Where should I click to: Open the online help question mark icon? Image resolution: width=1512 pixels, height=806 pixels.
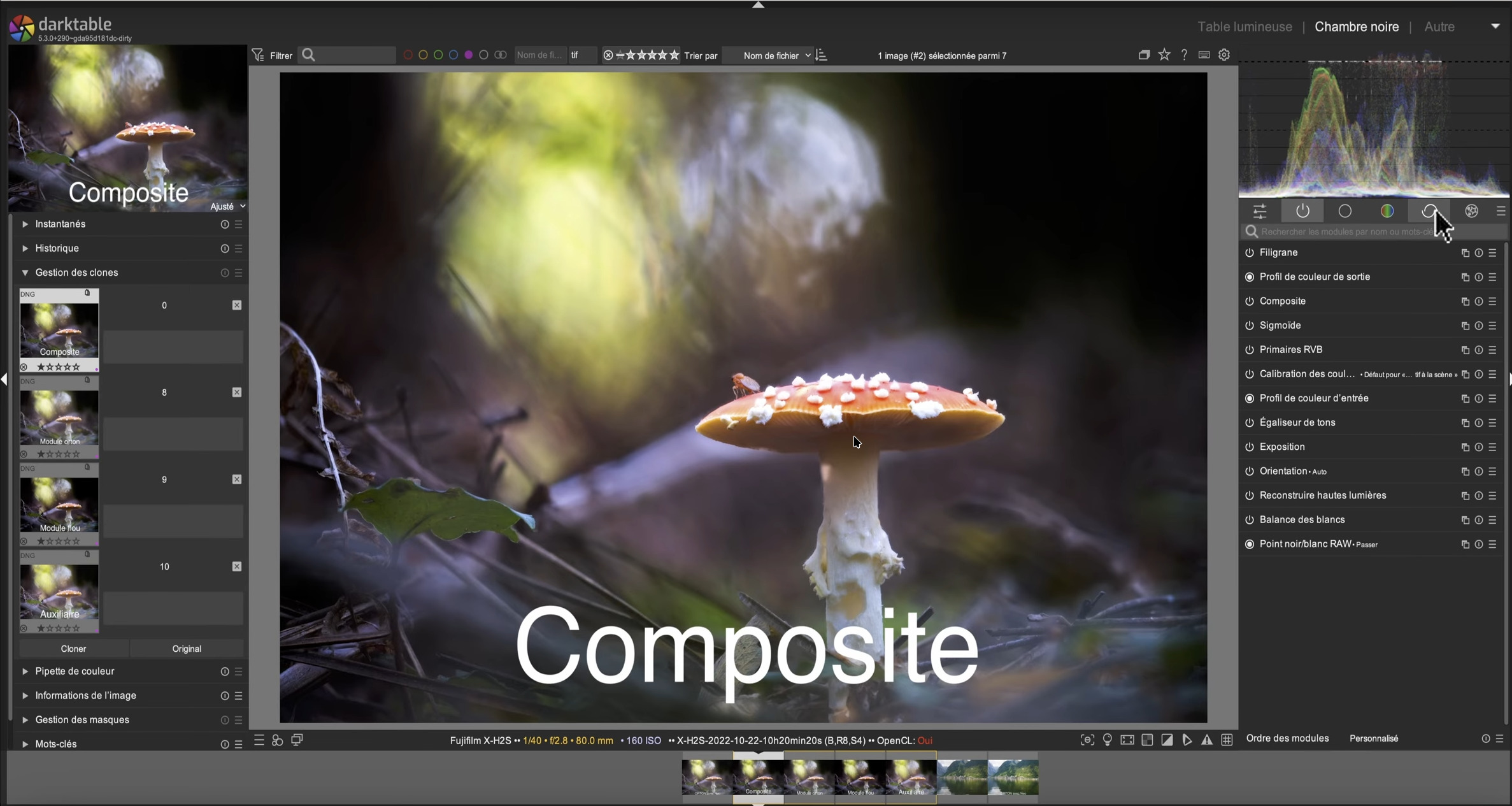click(x=1183, y=55)
